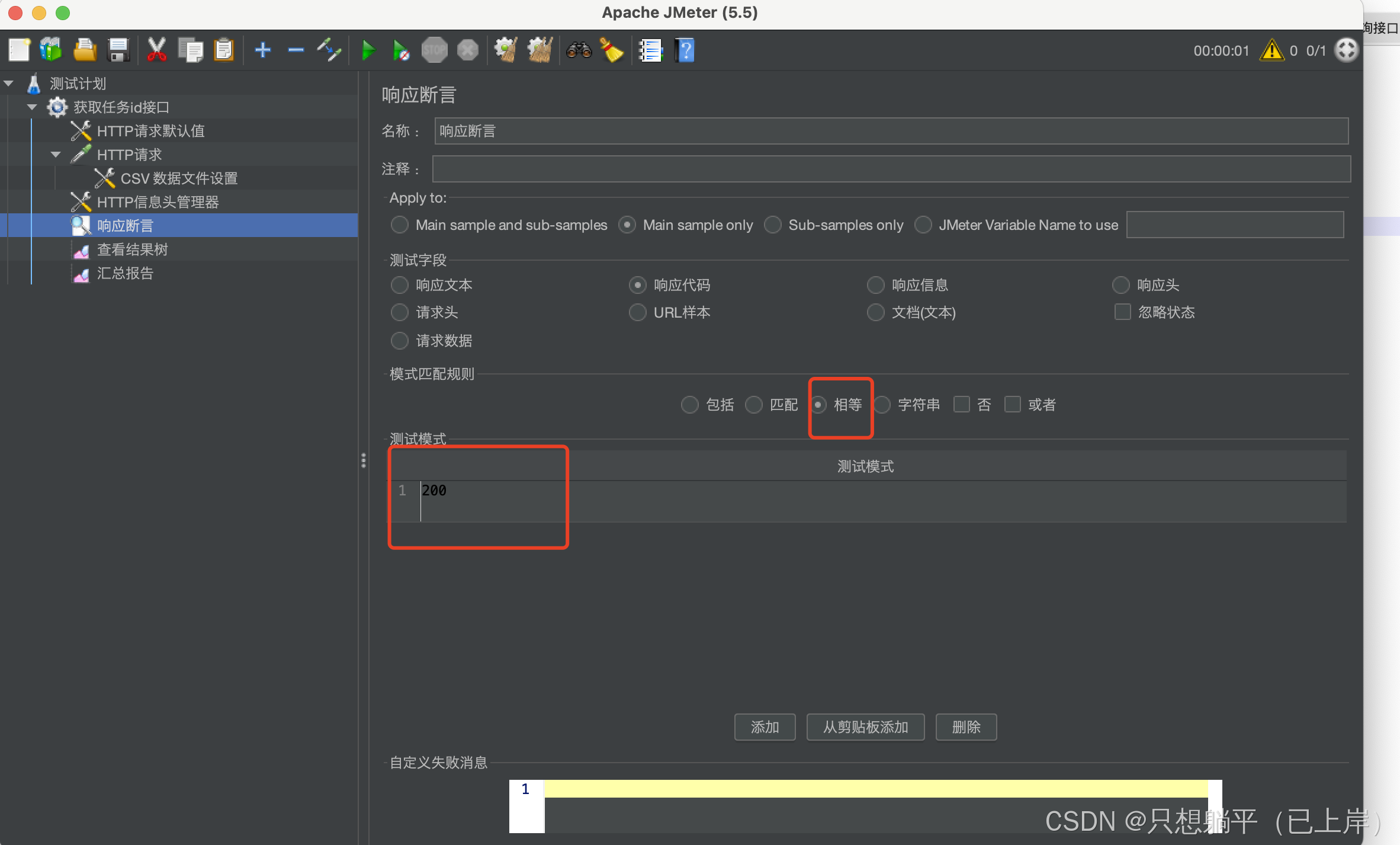Click the blue plus Expand All icon
This screenshot has height=845, width=1400.
262,50
